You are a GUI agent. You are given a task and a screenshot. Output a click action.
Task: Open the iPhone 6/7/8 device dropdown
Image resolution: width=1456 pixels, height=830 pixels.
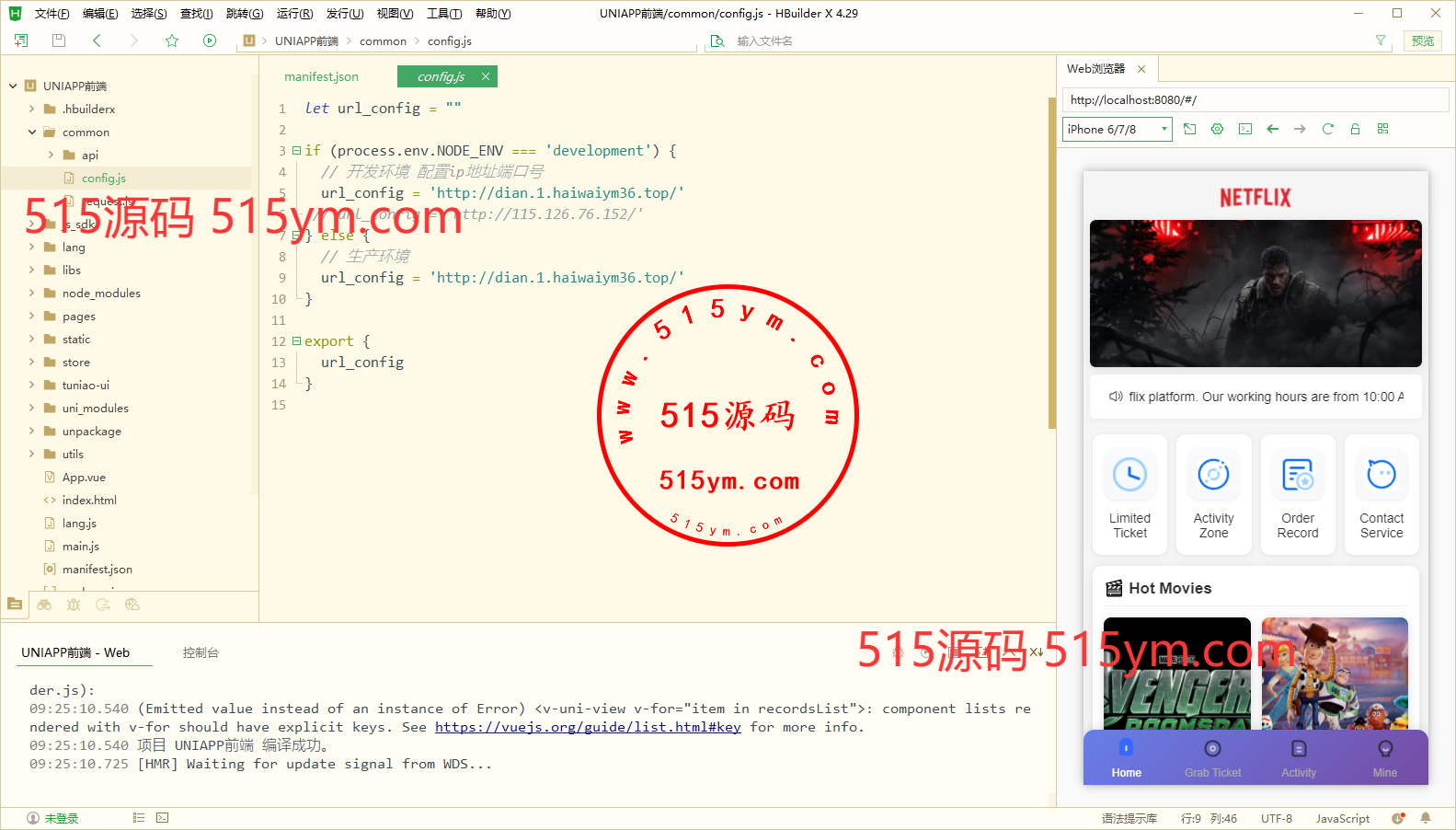(1118, 129)
